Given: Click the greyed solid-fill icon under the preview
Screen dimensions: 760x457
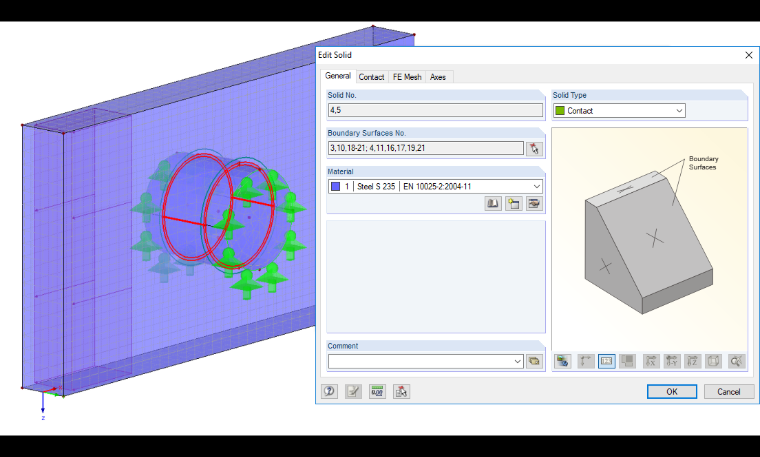Looking at the screenshot, I should tap(627, 361).
